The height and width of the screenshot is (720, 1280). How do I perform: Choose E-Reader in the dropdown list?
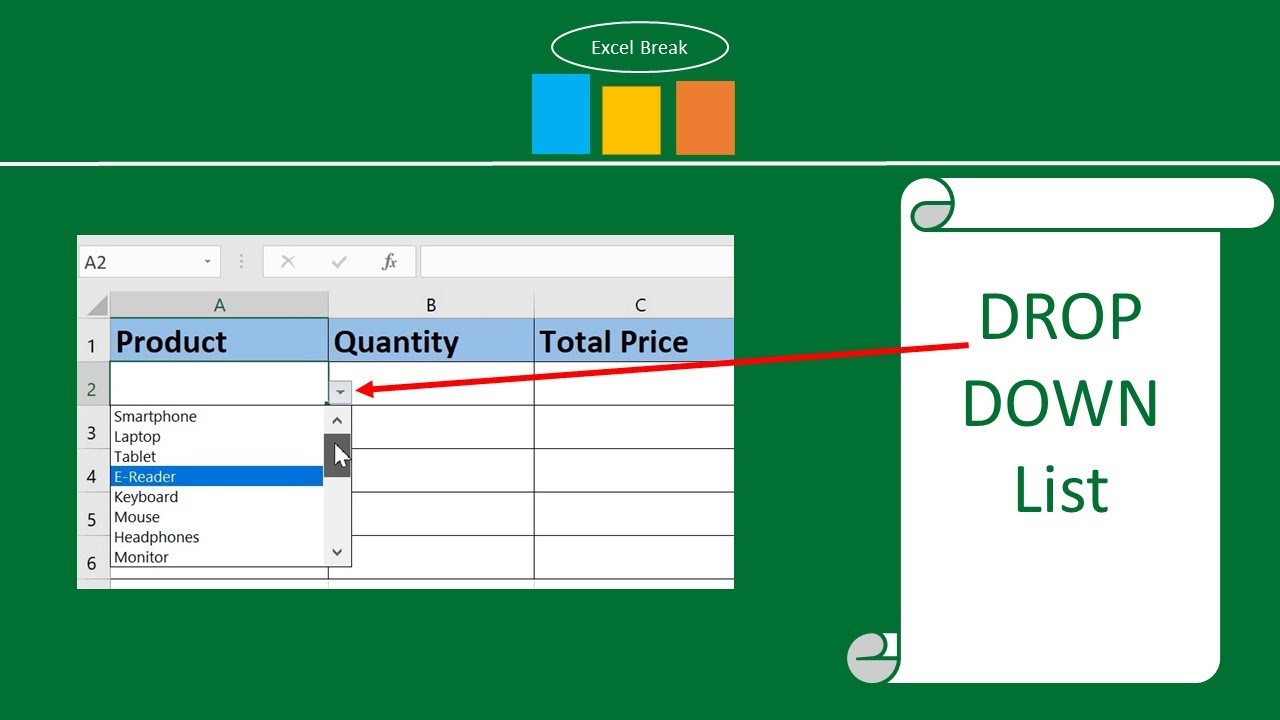pos(217,476)
